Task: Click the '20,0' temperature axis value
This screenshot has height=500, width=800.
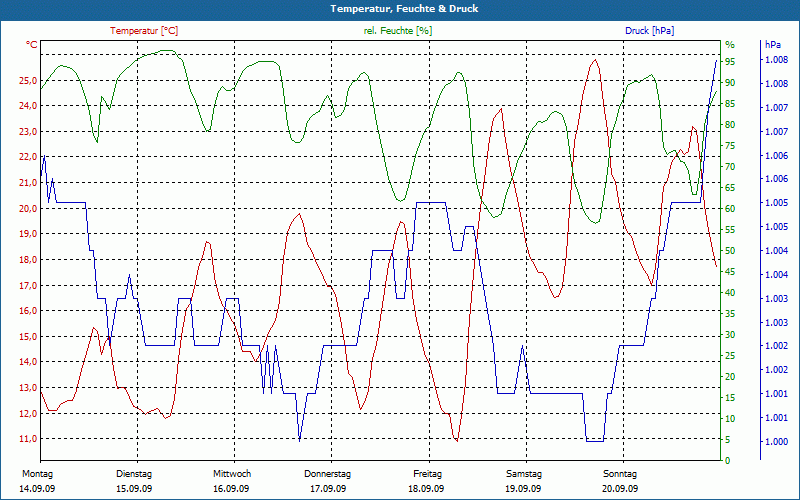Action: (28, 208)
